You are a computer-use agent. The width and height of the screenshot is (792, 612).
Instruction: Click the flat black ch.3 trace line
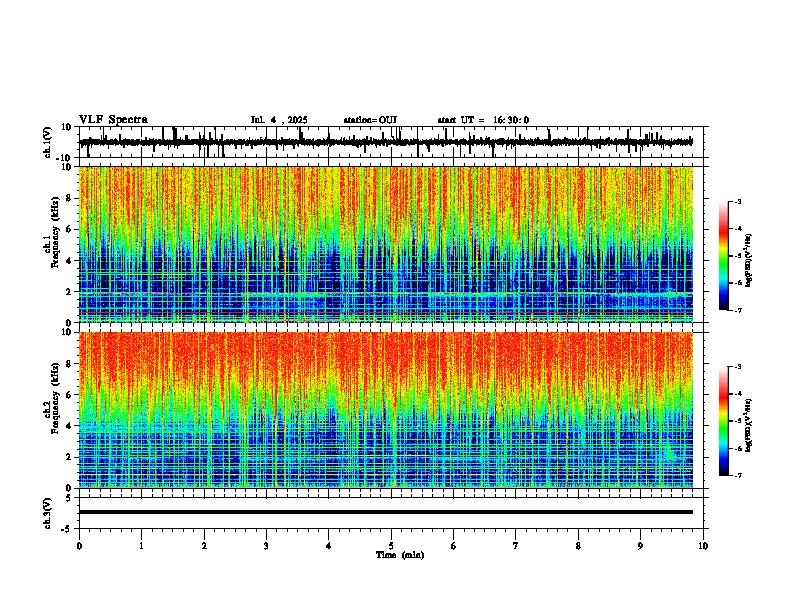point(385,512)
